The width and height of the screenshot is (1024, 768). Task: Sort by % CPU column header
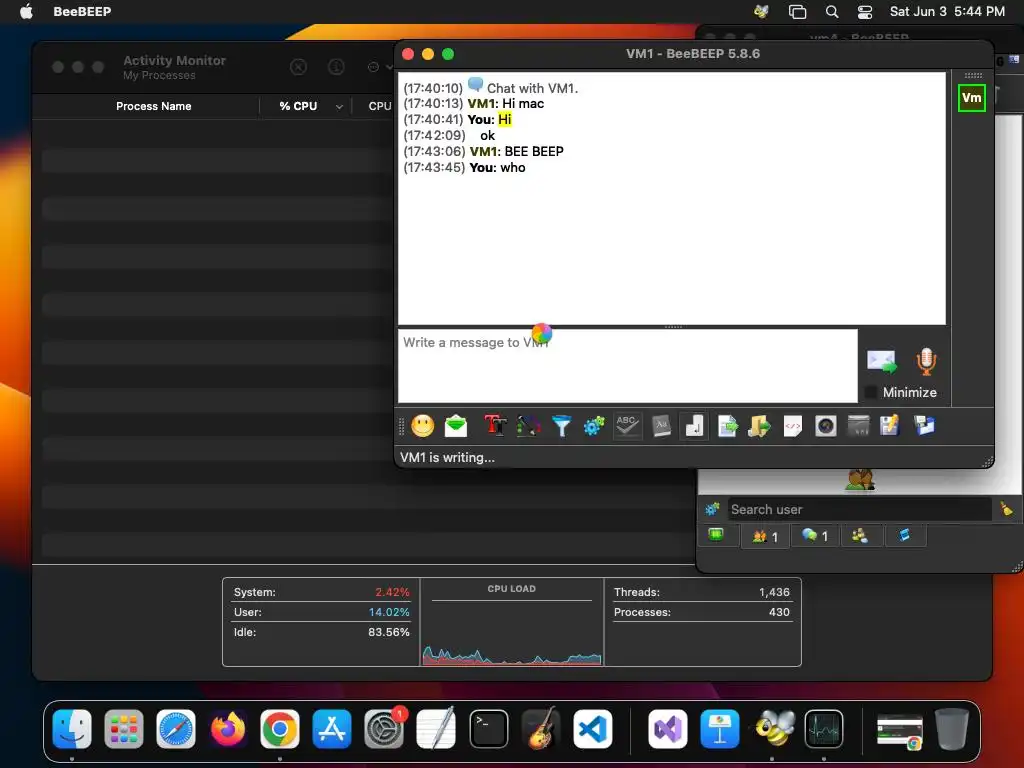pos(298,106)
